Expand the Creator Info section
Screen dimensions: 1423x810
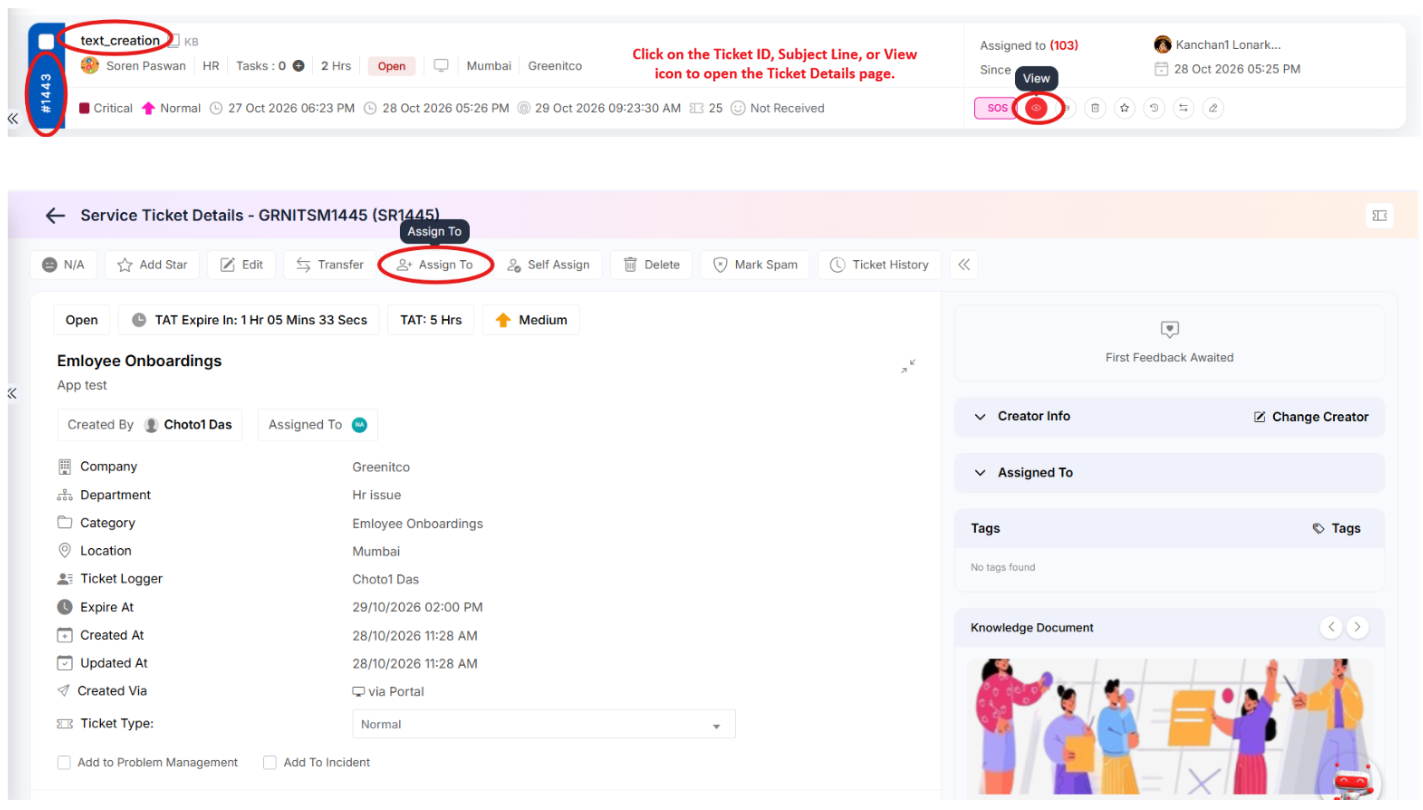pyautogui.click(x=980, y=417)
